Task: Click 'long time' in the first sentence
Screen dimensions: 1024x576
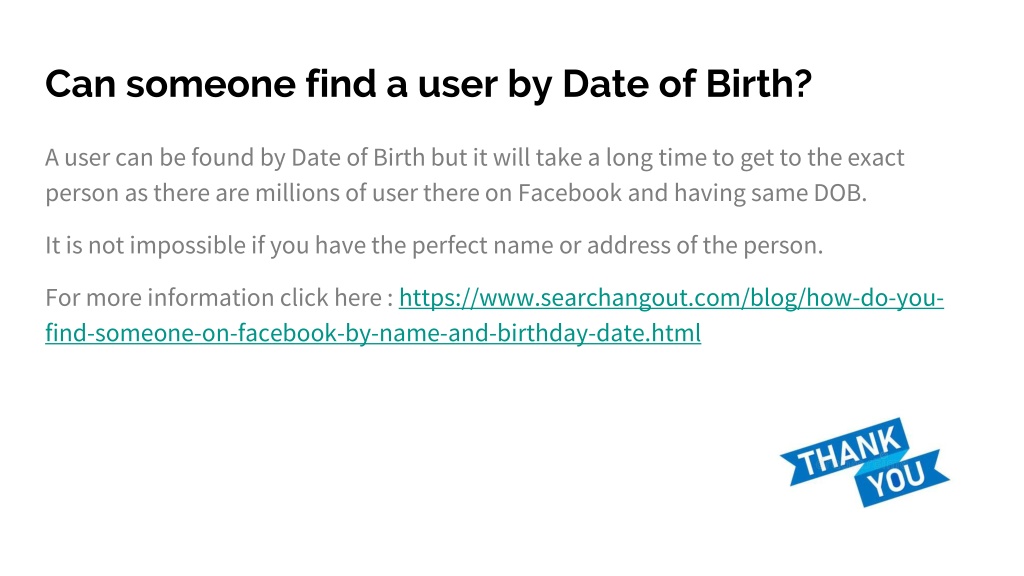Action: 656,158
